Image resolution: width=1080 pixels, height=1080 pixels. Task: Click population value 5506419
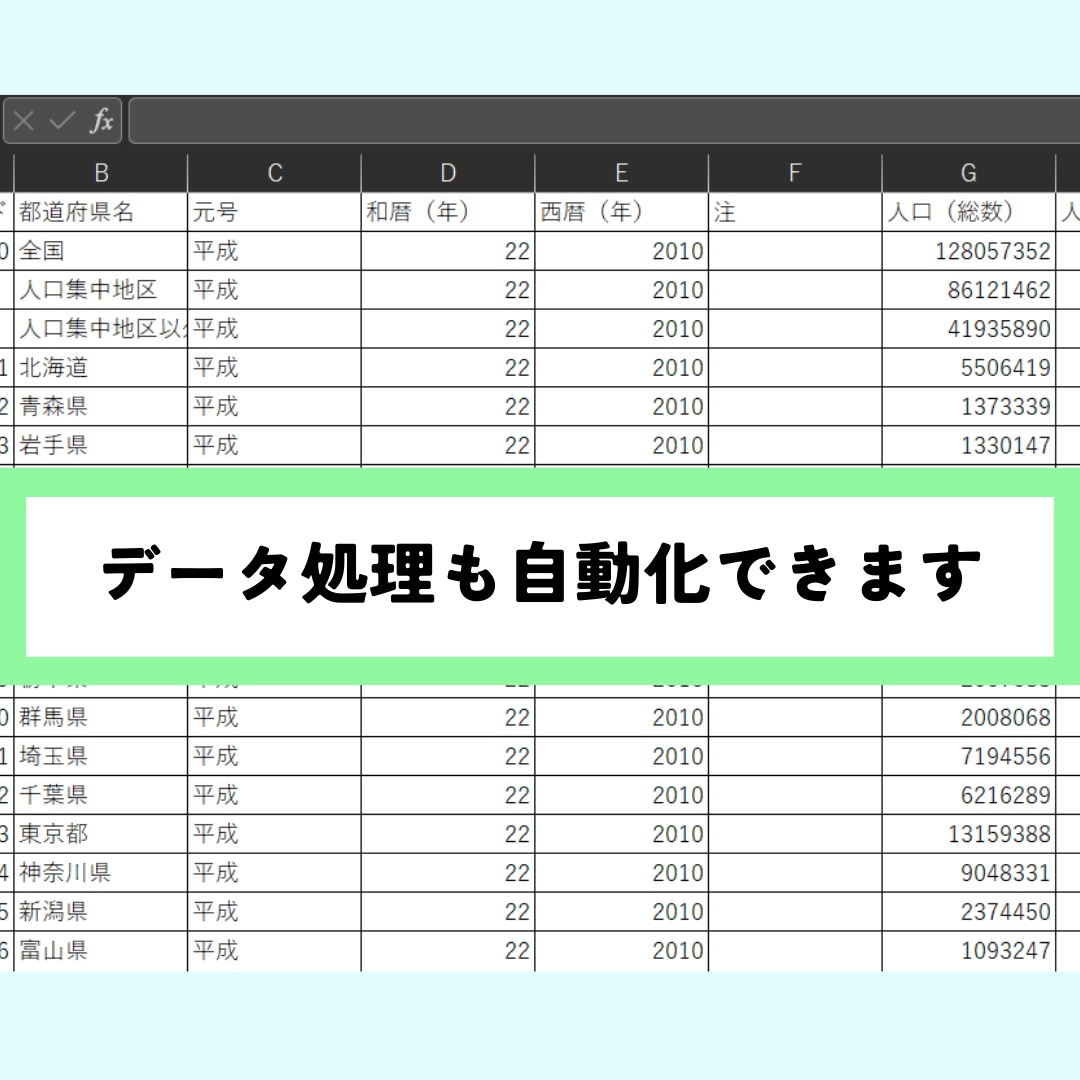click(969, 368)
